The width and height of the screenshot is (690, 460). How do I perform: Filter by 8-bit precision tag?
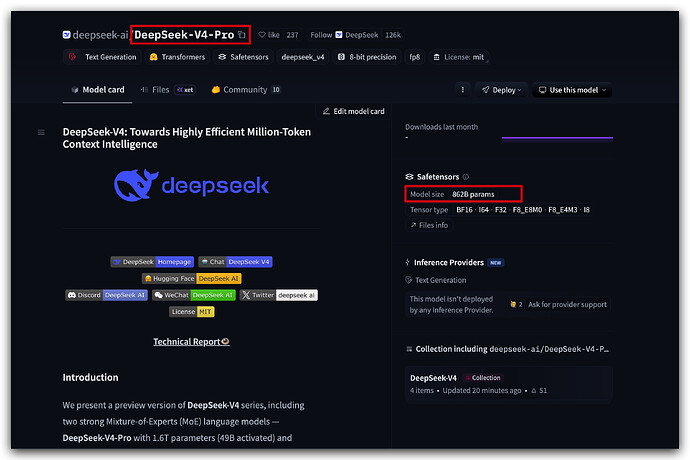click(367, 57)
